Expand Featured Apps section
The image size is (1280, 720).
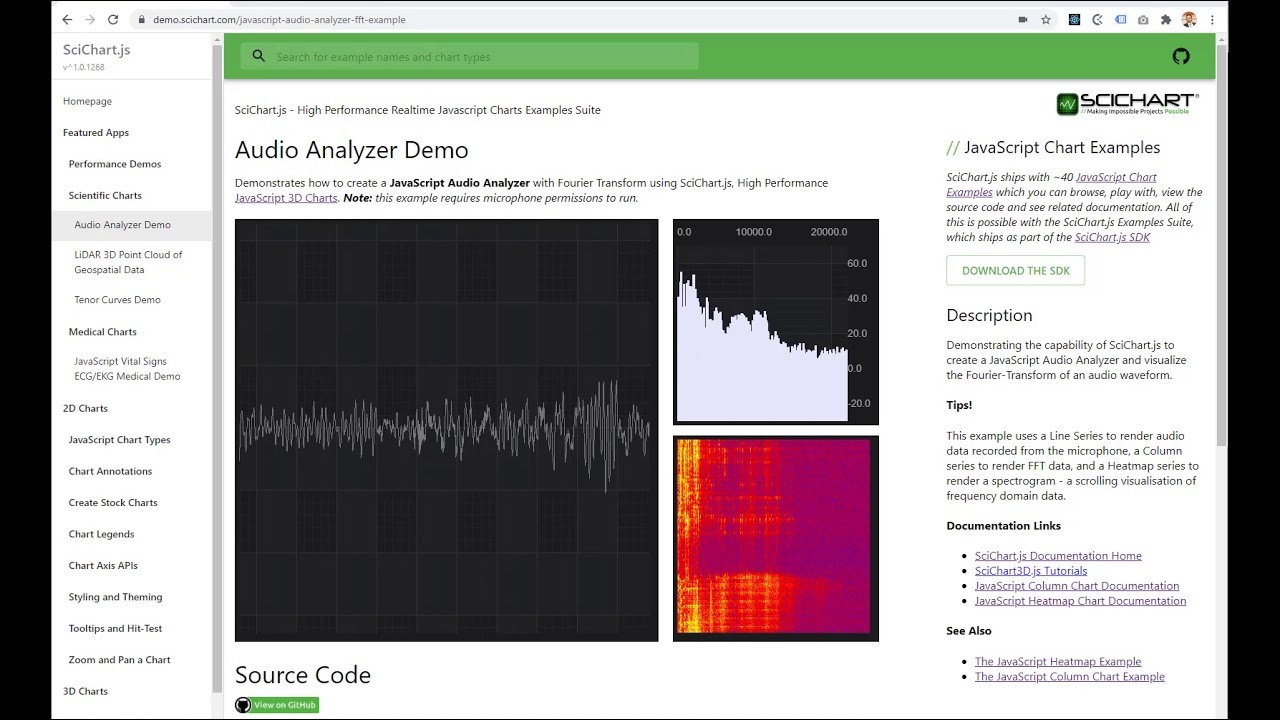click(96, 132)
